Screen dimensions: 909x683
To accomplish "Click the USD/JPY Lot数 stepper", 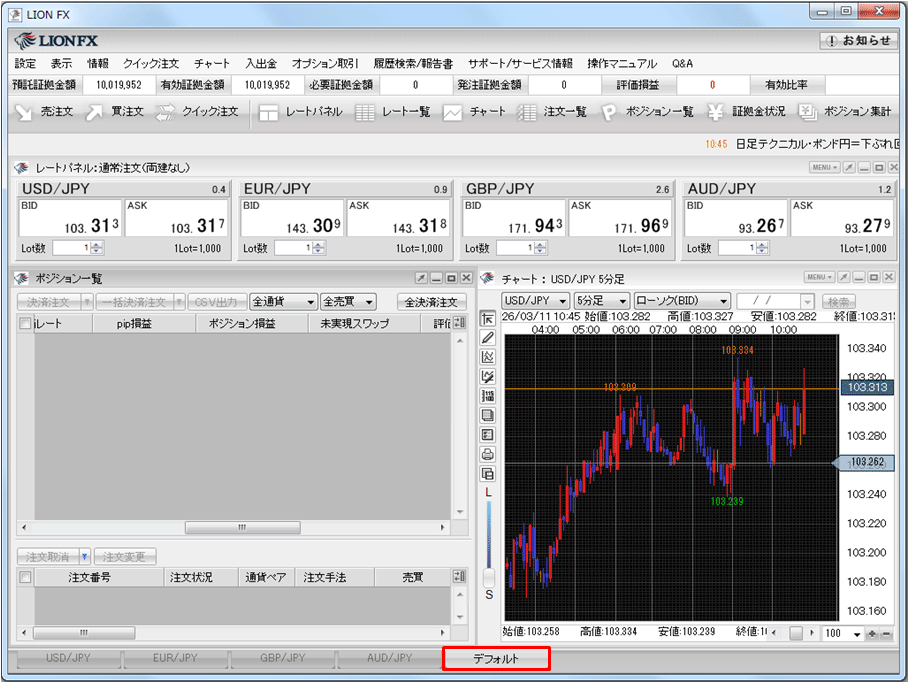I will [x=96, y=248].
